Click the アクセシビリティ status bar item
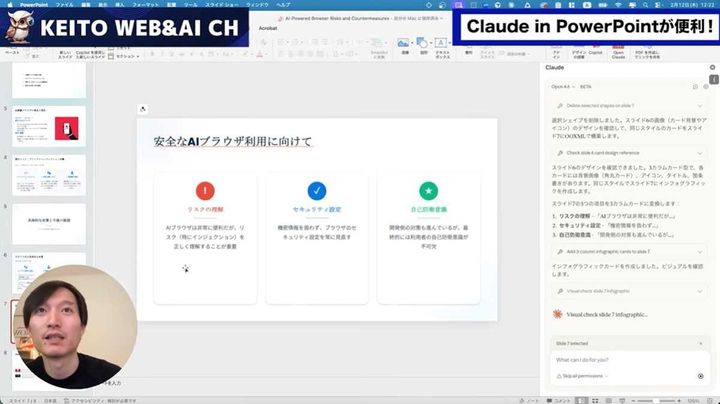 [100, 401]
